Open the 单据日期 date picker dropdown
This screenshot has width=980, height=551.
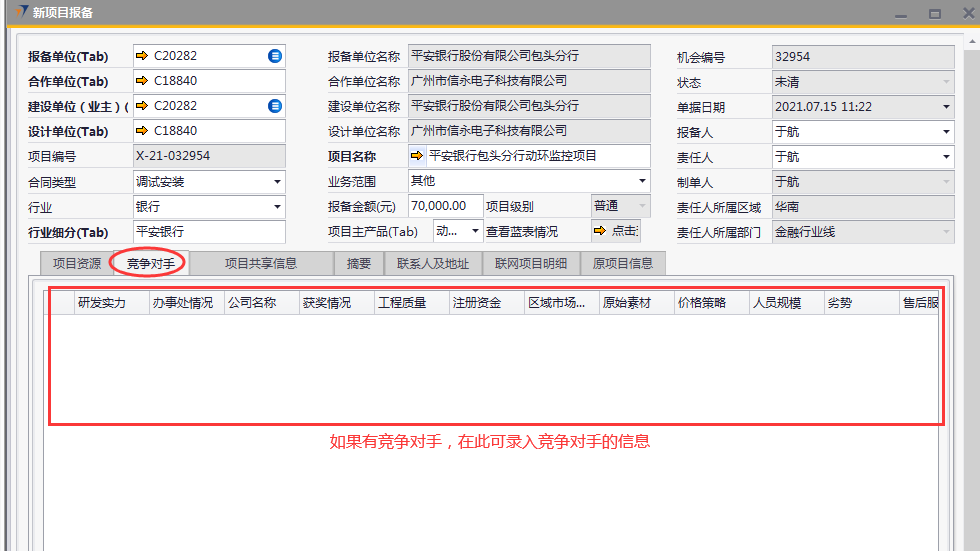[x=946, y=107]
